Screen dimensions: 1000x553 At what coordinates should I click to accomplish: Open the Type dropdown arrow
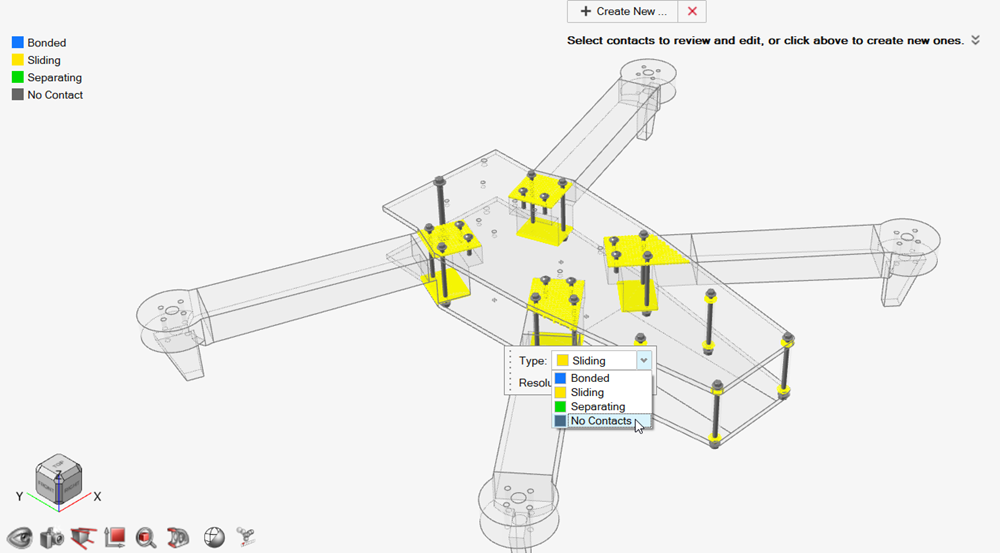click(643, 360)
